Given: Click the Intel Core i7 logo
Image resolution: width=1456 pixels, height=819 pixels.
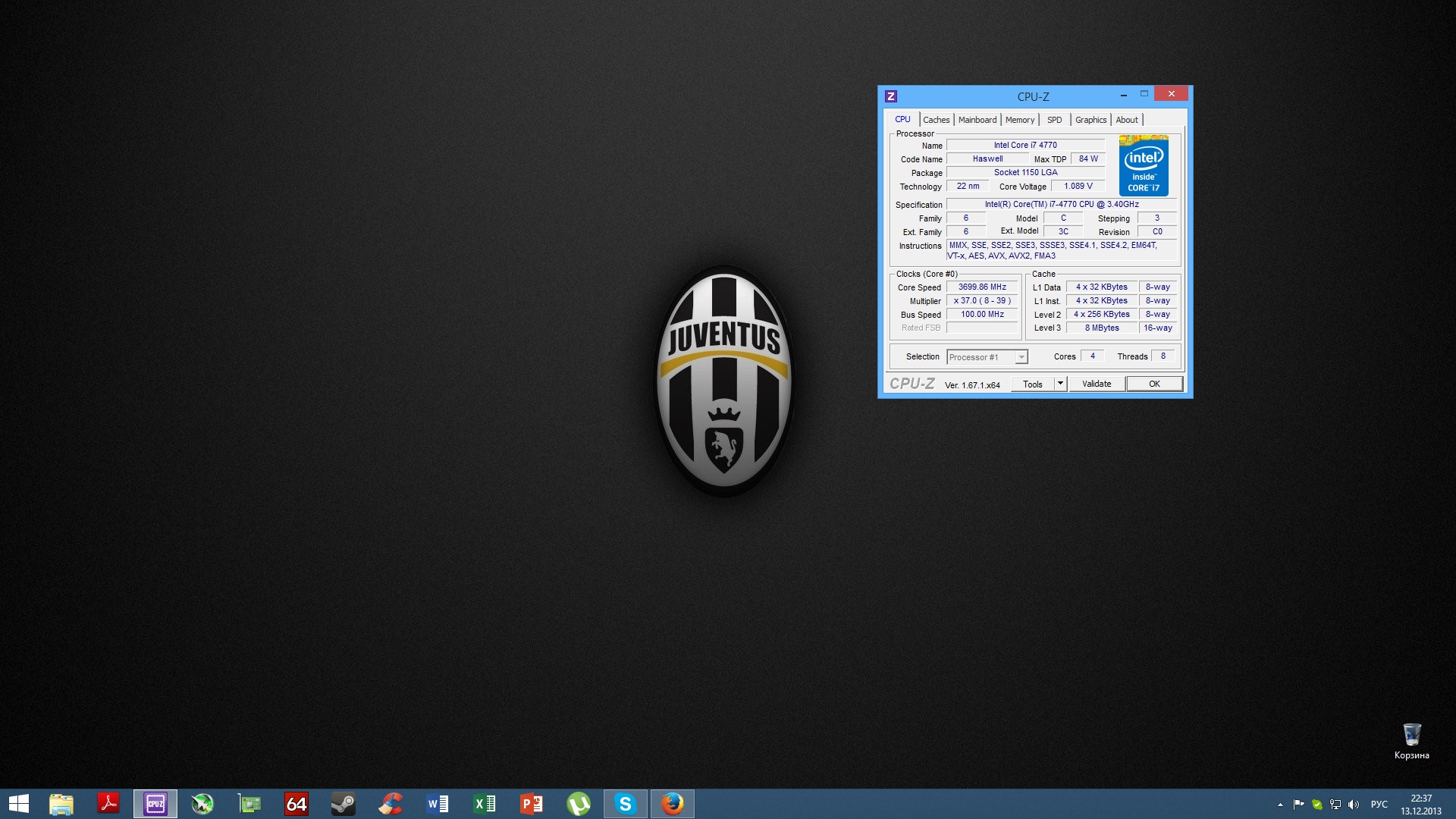Looking at the screenshot, I should click(x=1144, y=165).
